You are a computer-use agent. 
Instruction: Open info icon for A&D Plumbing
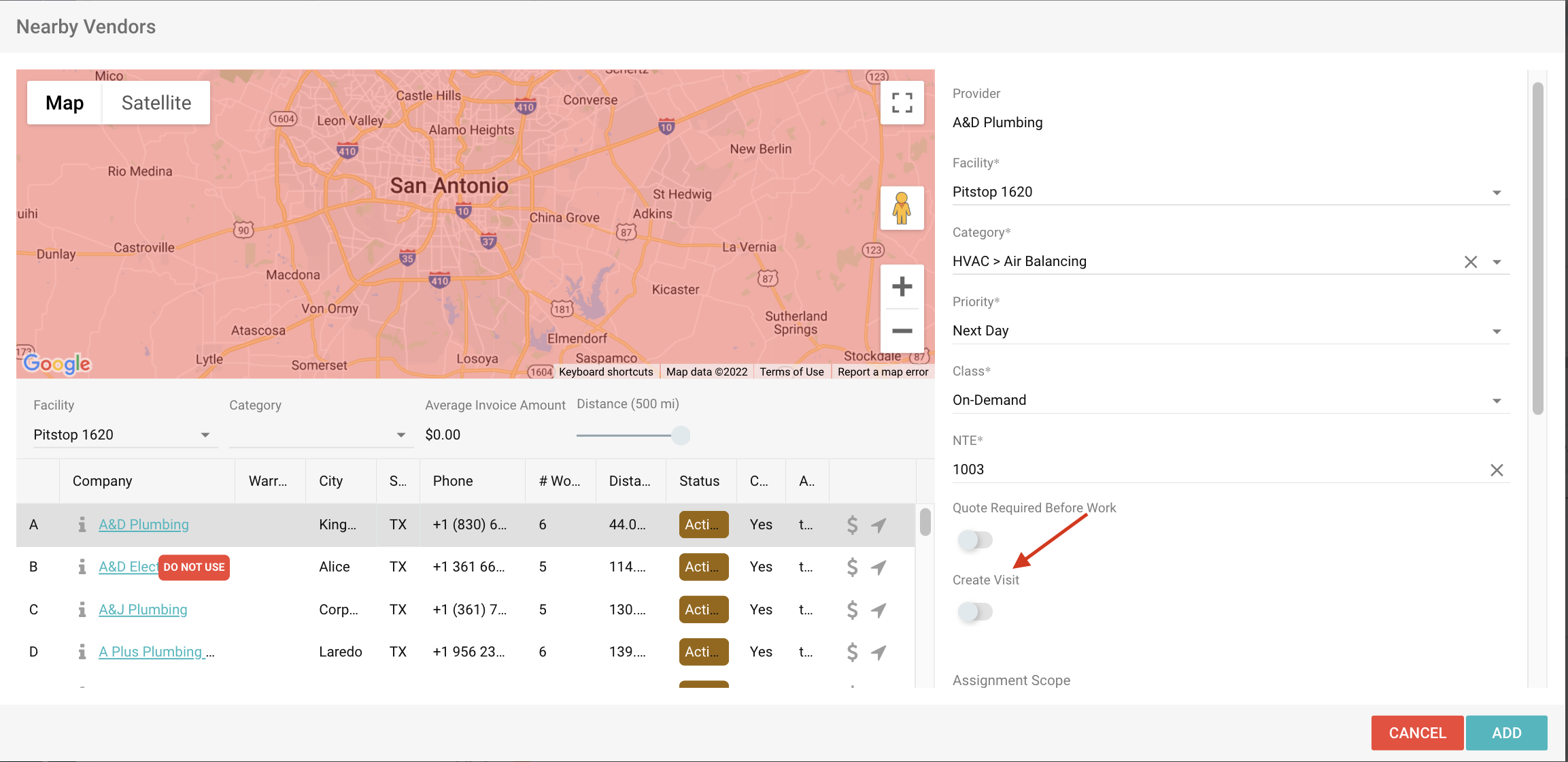point(82,525)
